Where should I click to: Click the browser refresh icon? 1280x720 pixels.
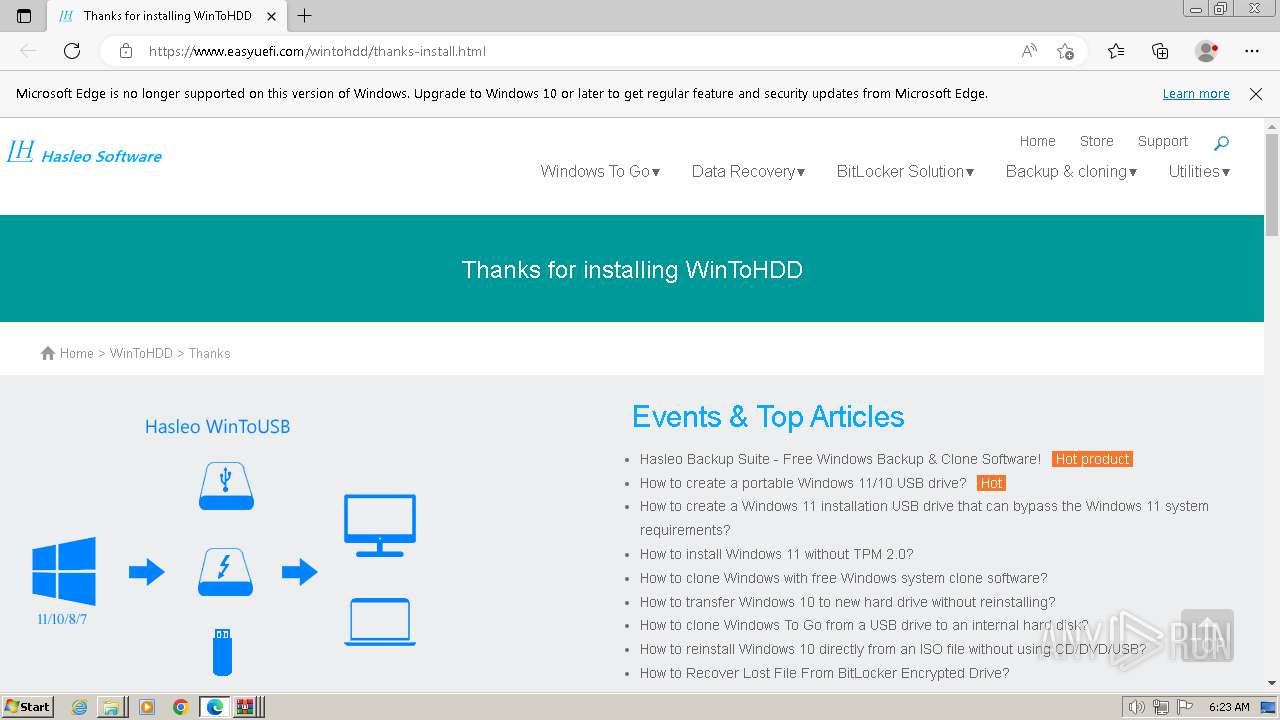point(72,51)
